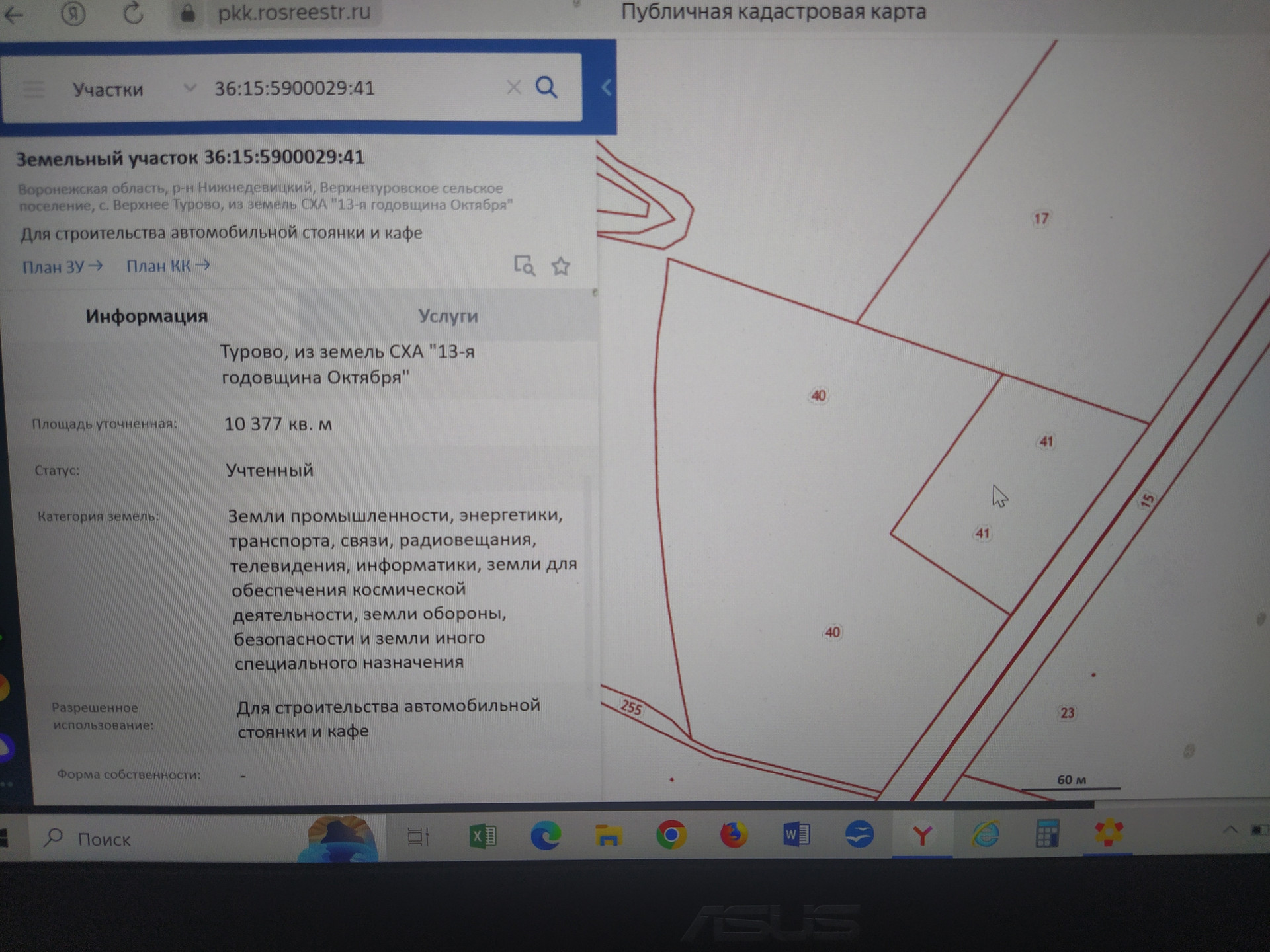Click parcel label 17 on the map
This screenshot has width=1270, height=952.
point(1040,219)
